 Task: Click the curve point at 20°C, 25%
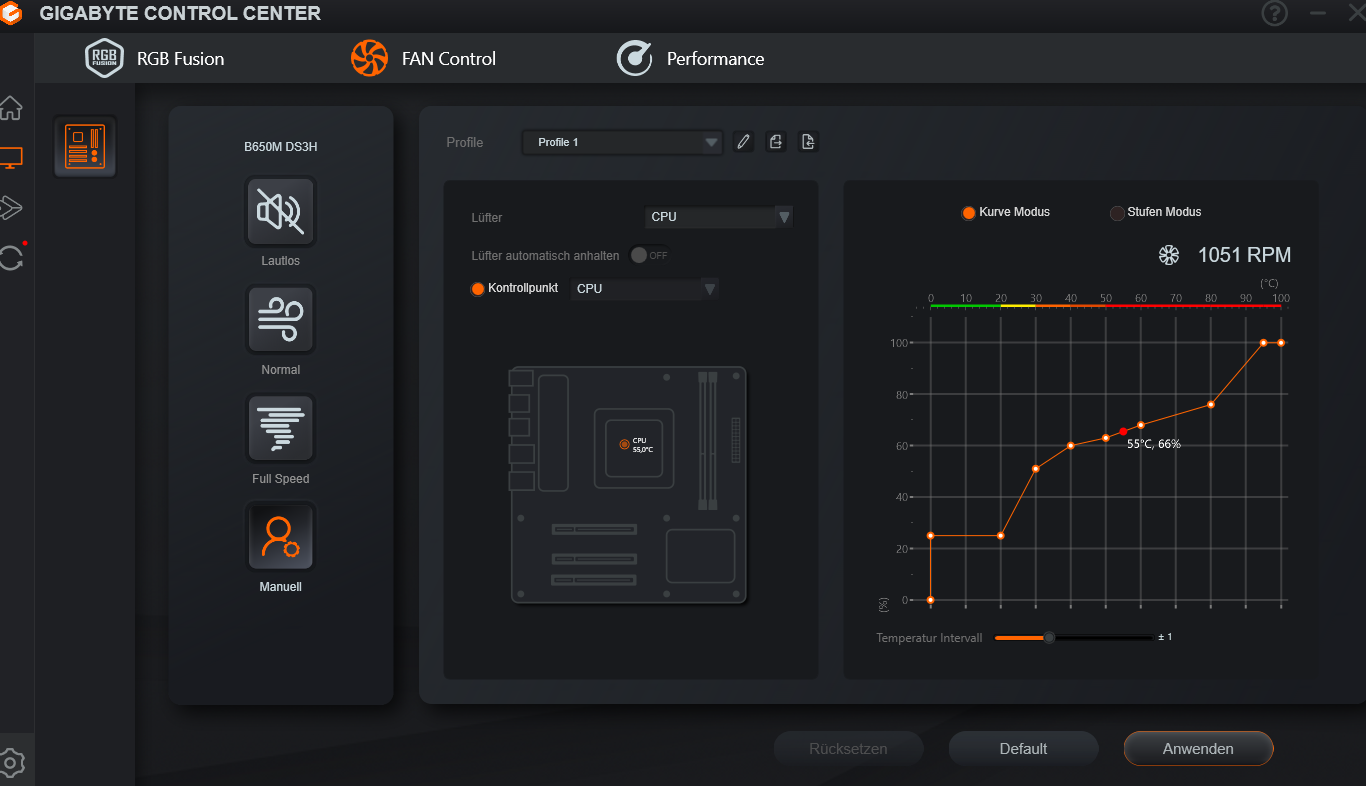point(1001,536)
